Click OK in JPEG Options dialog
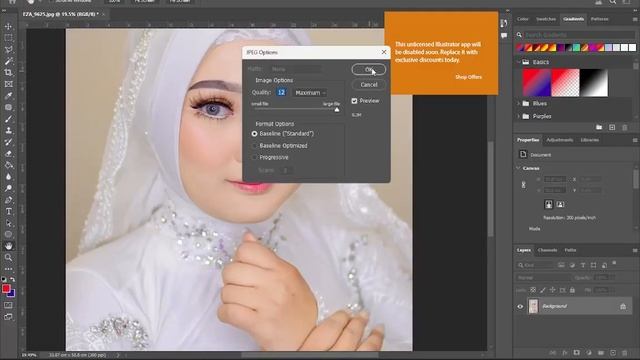The image size is (640, 360). pos(369,69)
